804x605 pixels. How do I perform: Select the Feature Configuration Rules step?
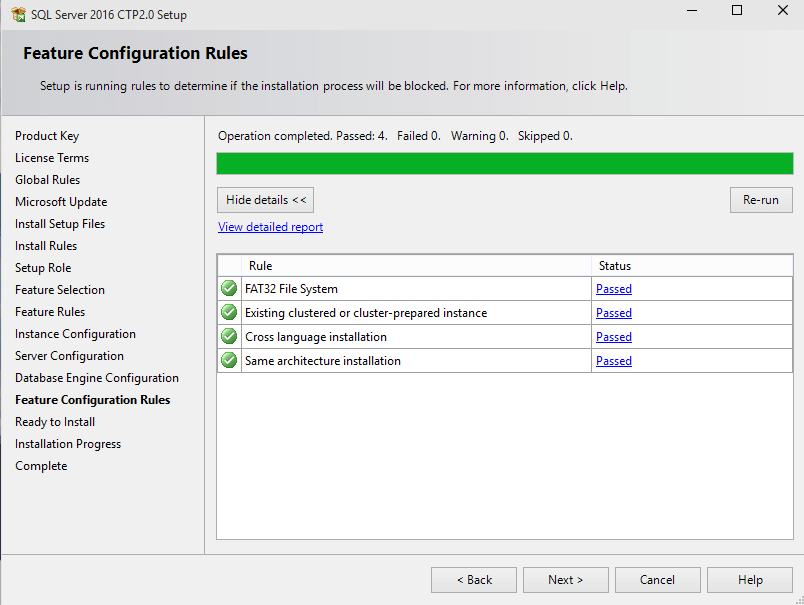coord(92,400)
